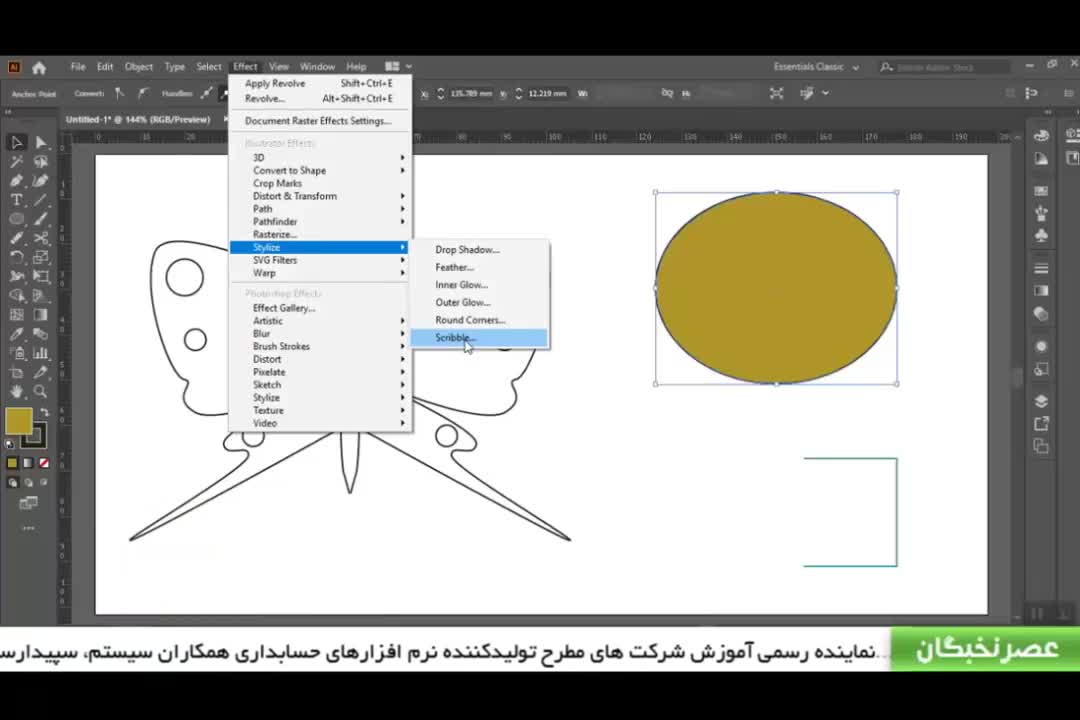Select the Pen tool

[x=17, y=181]
